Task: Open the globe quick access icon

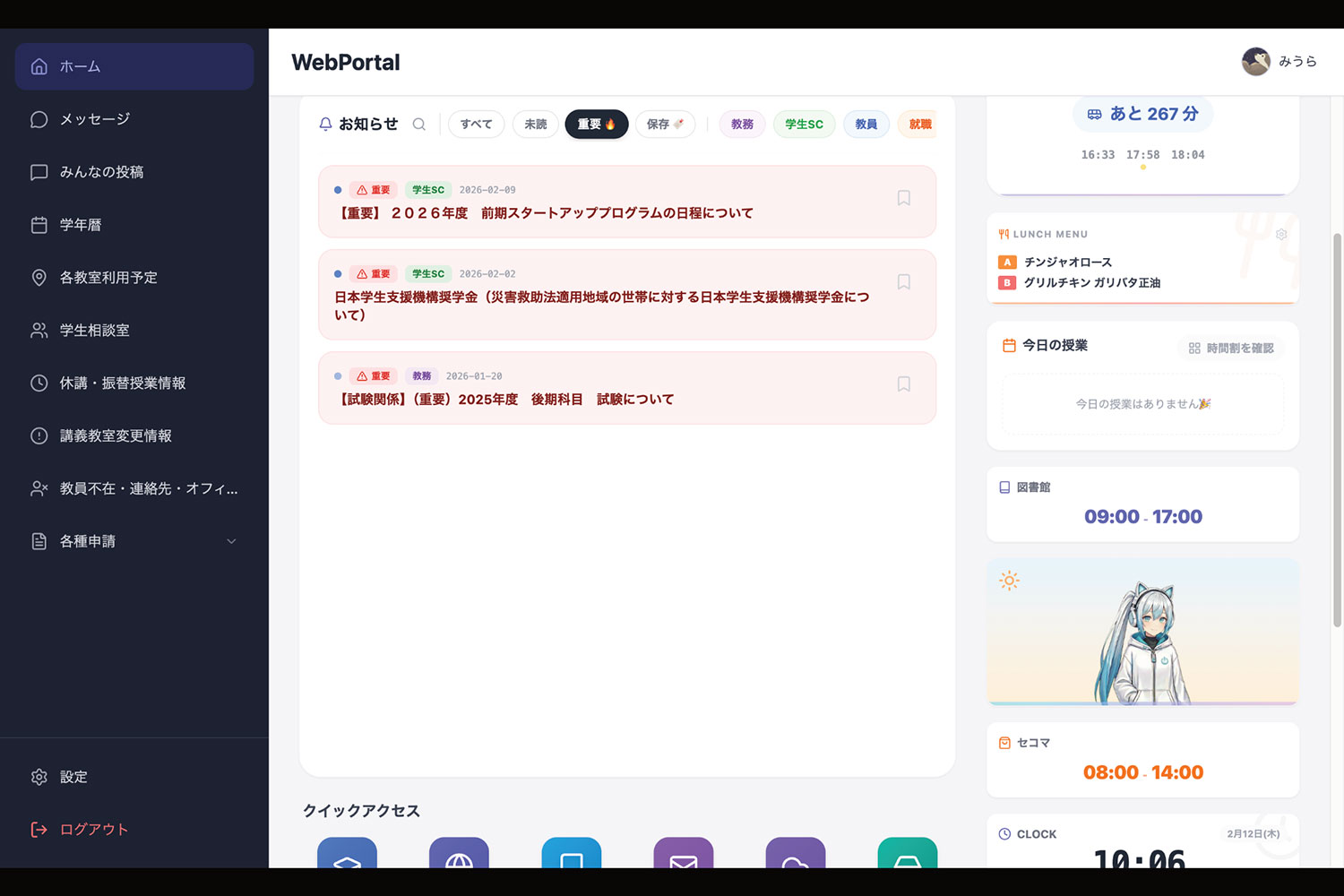Action: (x=459, y=855)
